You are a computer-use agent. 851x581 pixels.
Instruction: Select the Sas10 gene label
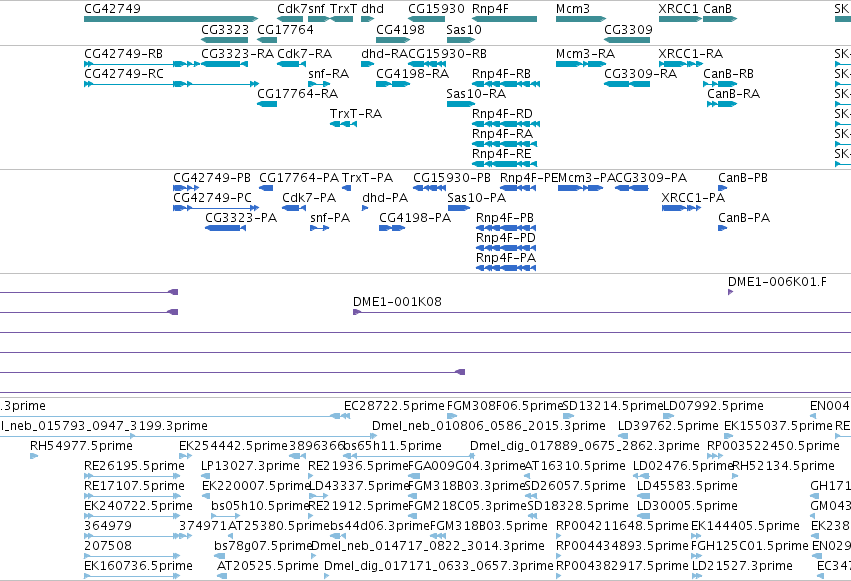(464, 29)
